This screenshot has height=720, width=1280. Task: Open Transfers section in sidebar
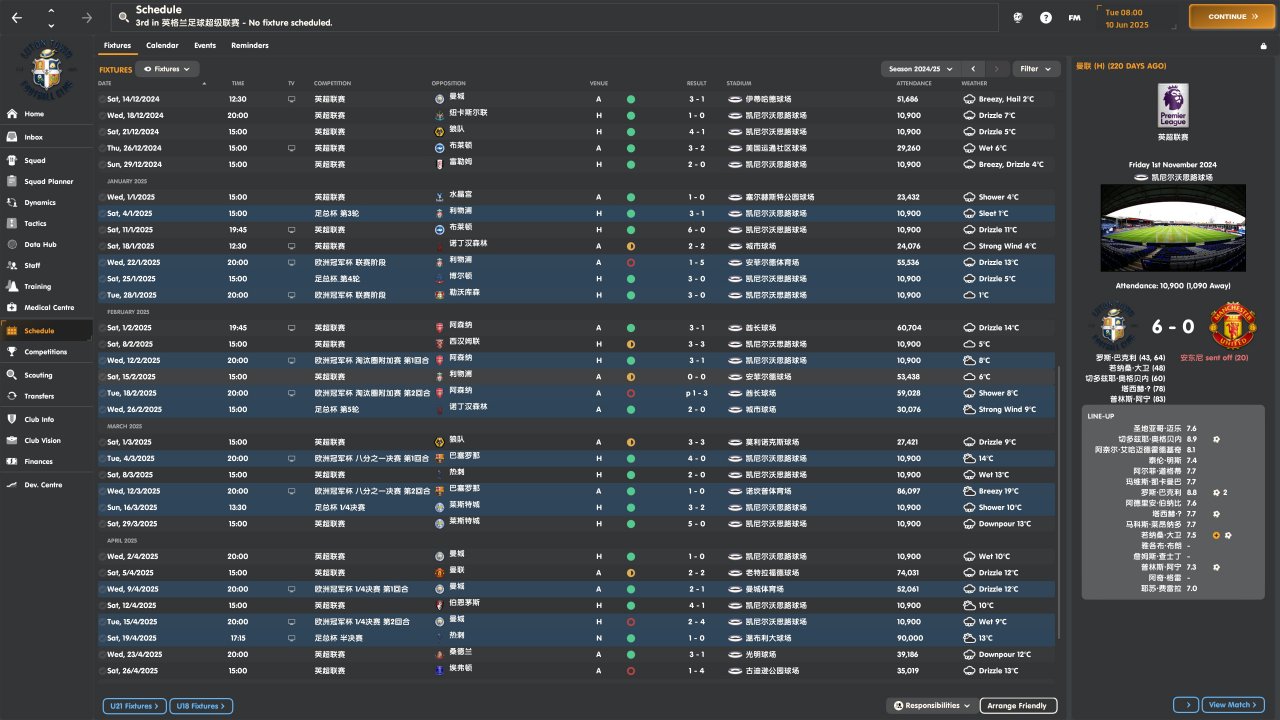click(x=39, y=396)
